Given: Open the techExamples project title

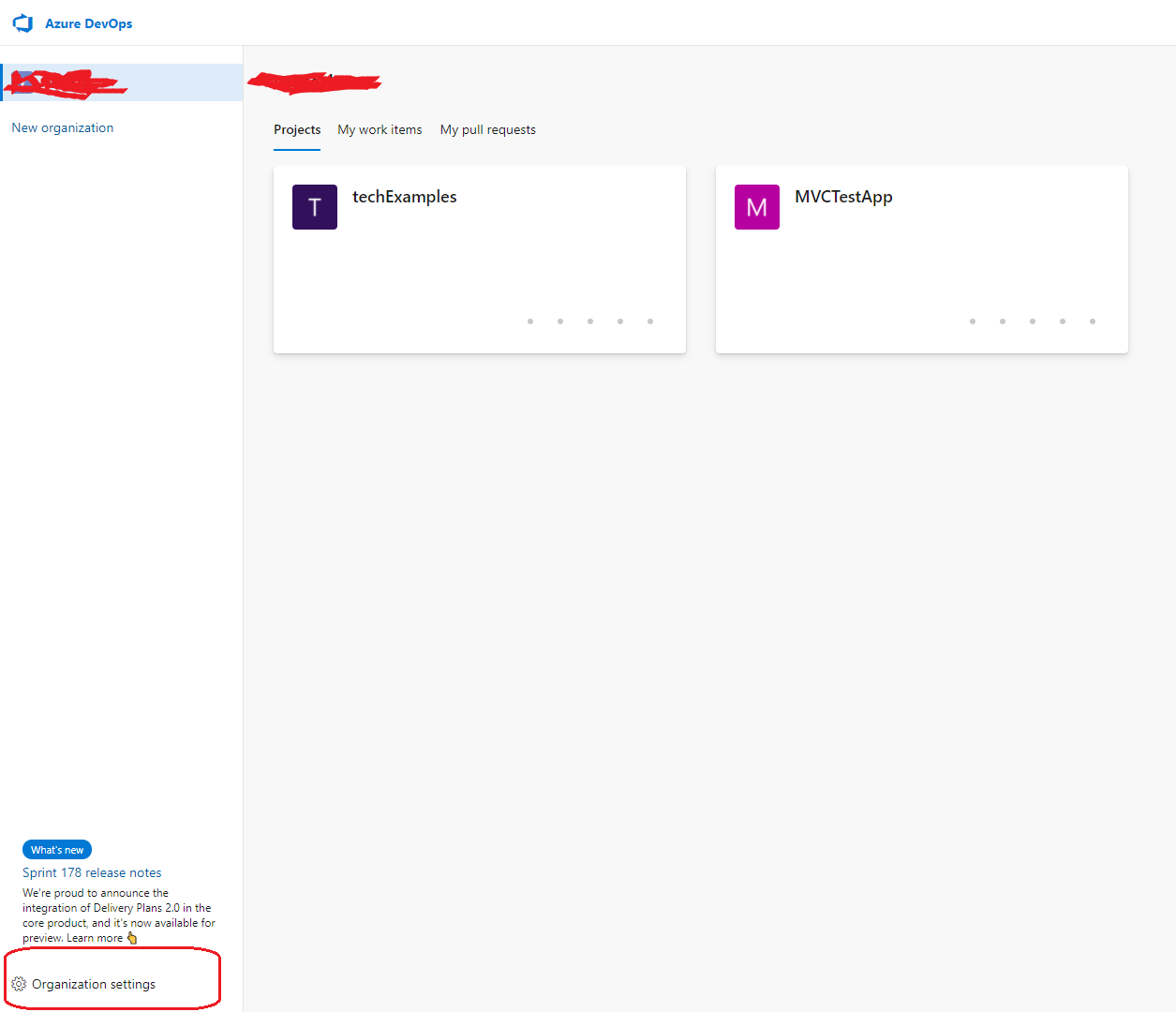Looking at the screenshot, I should pyautogui.click(x=405, y=197).
